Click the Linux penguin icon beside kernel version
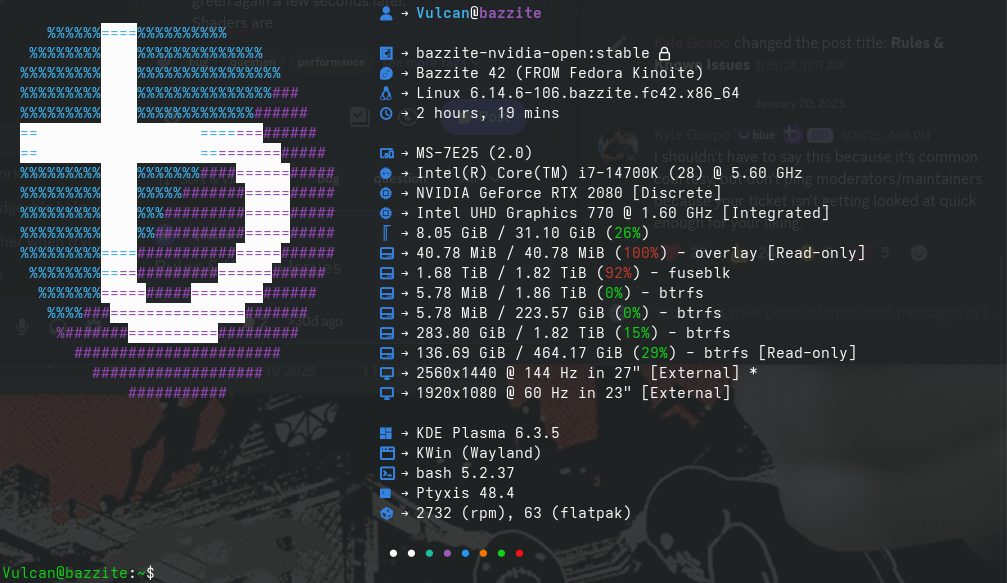 386,93
